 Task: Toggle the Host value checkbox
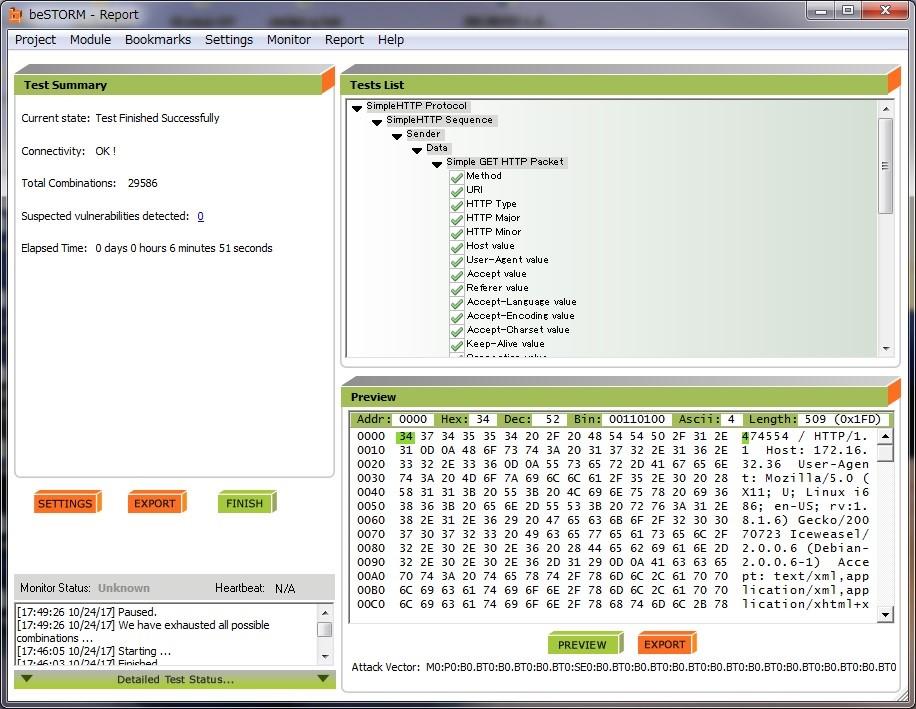point(457,246)
